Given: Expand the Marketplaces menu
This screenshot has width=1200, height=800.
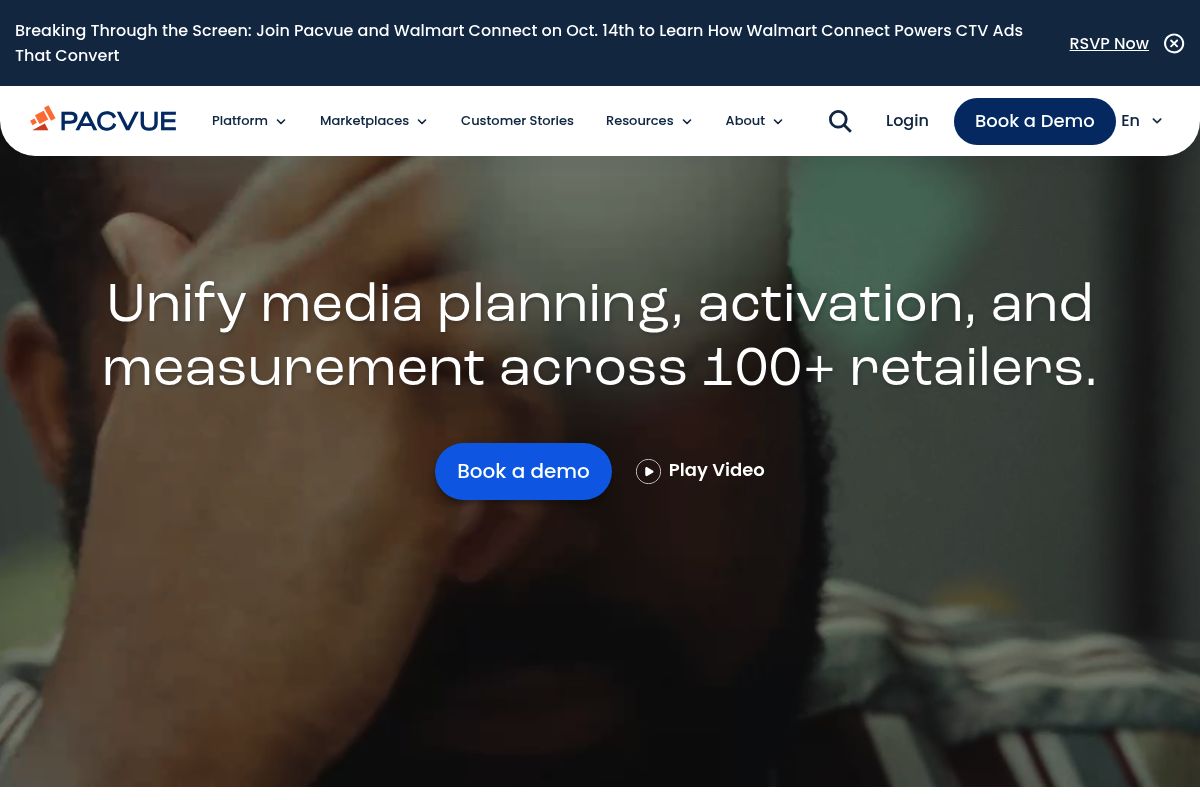Looking at the screenshot, I should click(374, 121).
